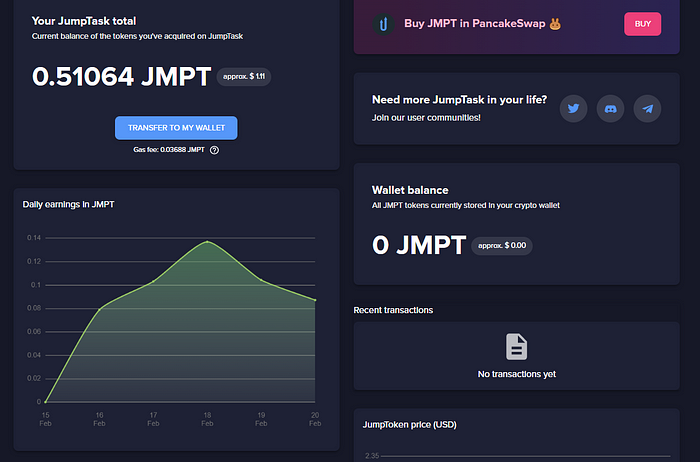Screen dimensions: 700x462
Task: Click Transfer to My Wallet button
Action: tap(176, 128)
